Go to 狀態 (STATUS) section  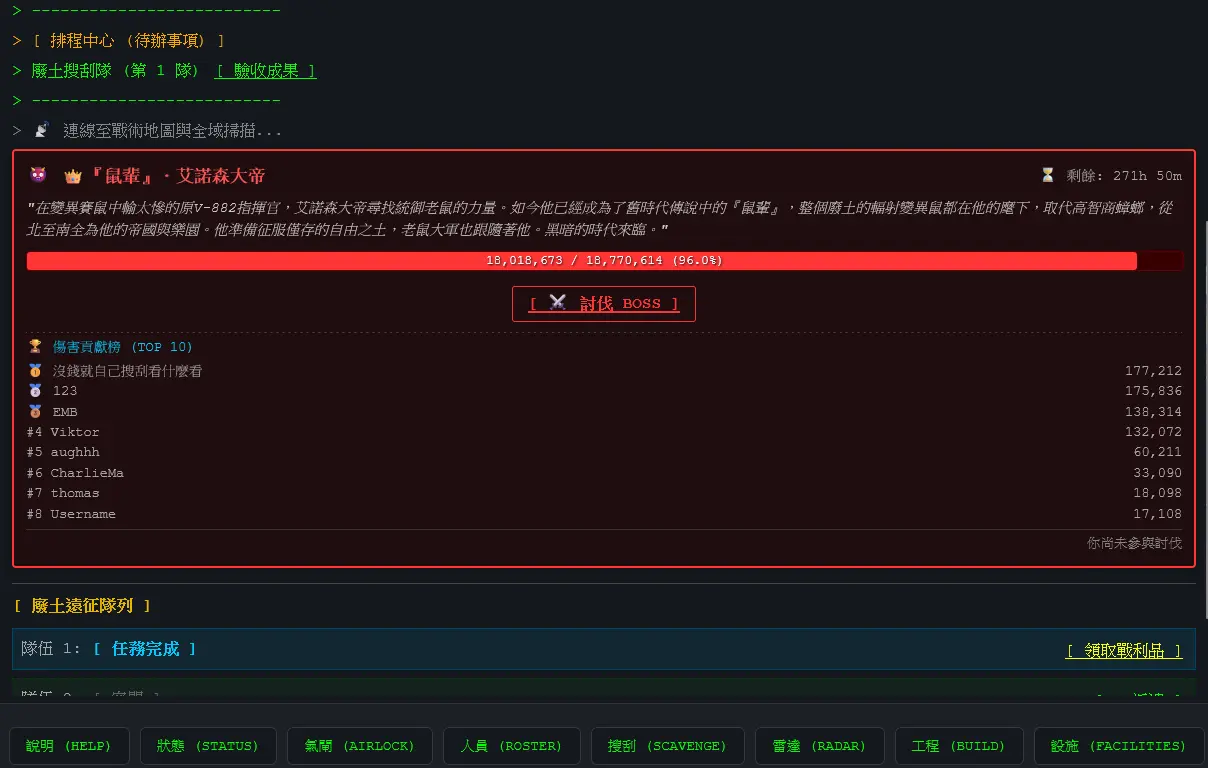click(x=207, y=746)
